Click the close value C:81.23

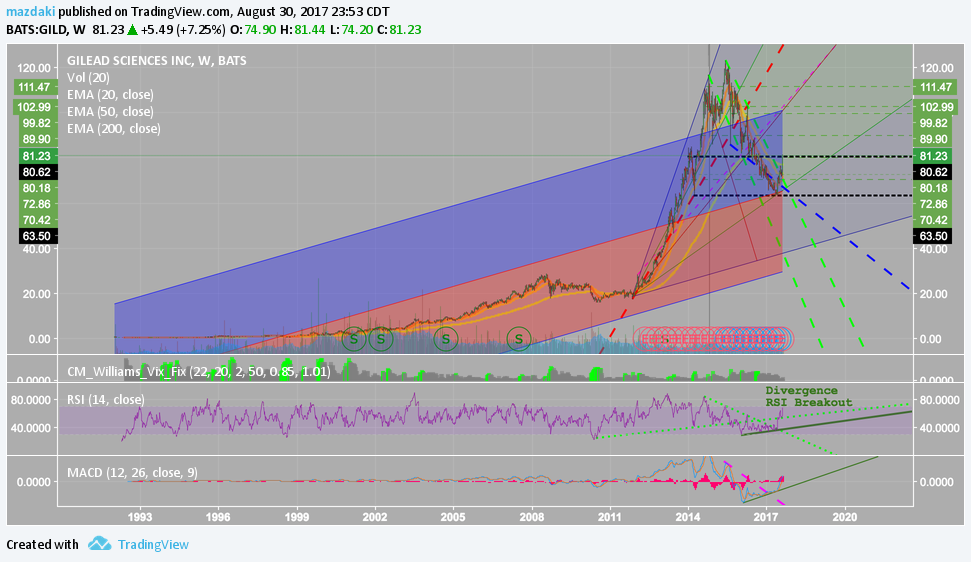(x=399, y=30)
